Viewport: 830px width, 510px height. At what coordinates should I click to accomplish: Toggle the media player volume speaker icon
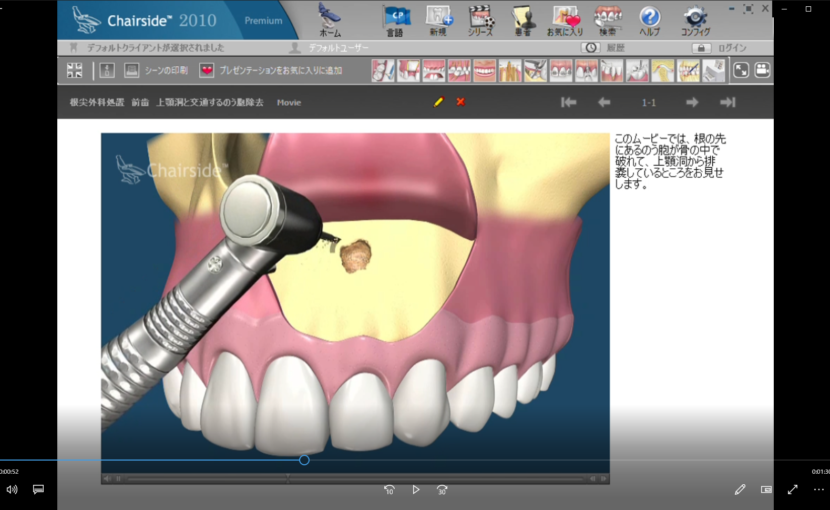(x=12, y=489)
